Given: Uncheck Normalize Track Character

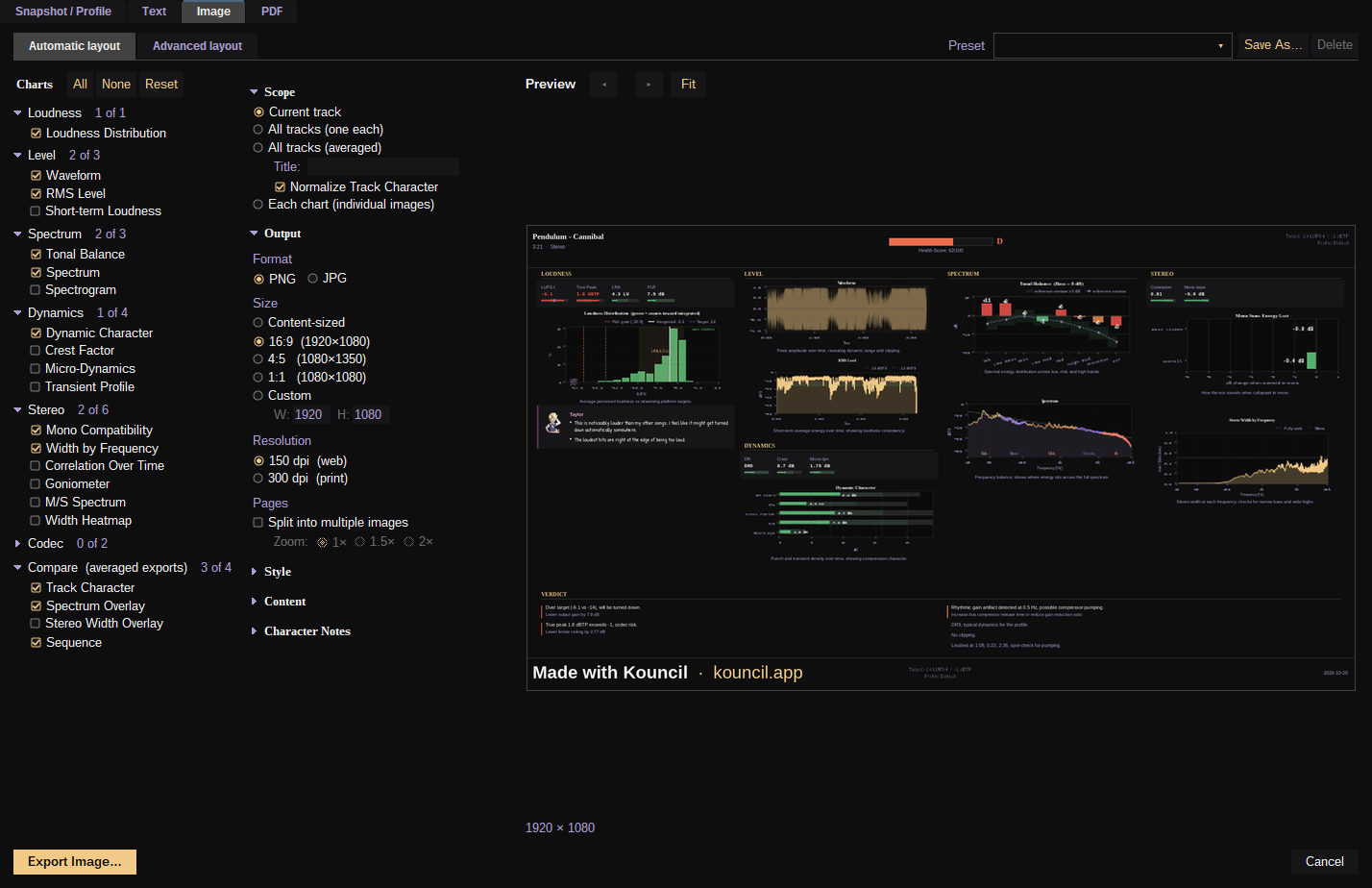Looking at the screenshot, I should 280,187.
